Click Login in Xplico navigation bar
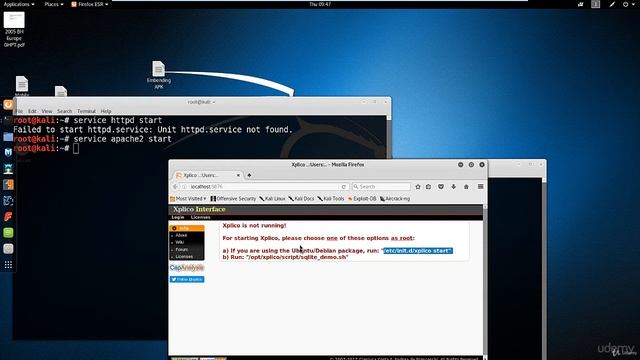The height and width of the screenshot is (360, 640). coord(178,217)
